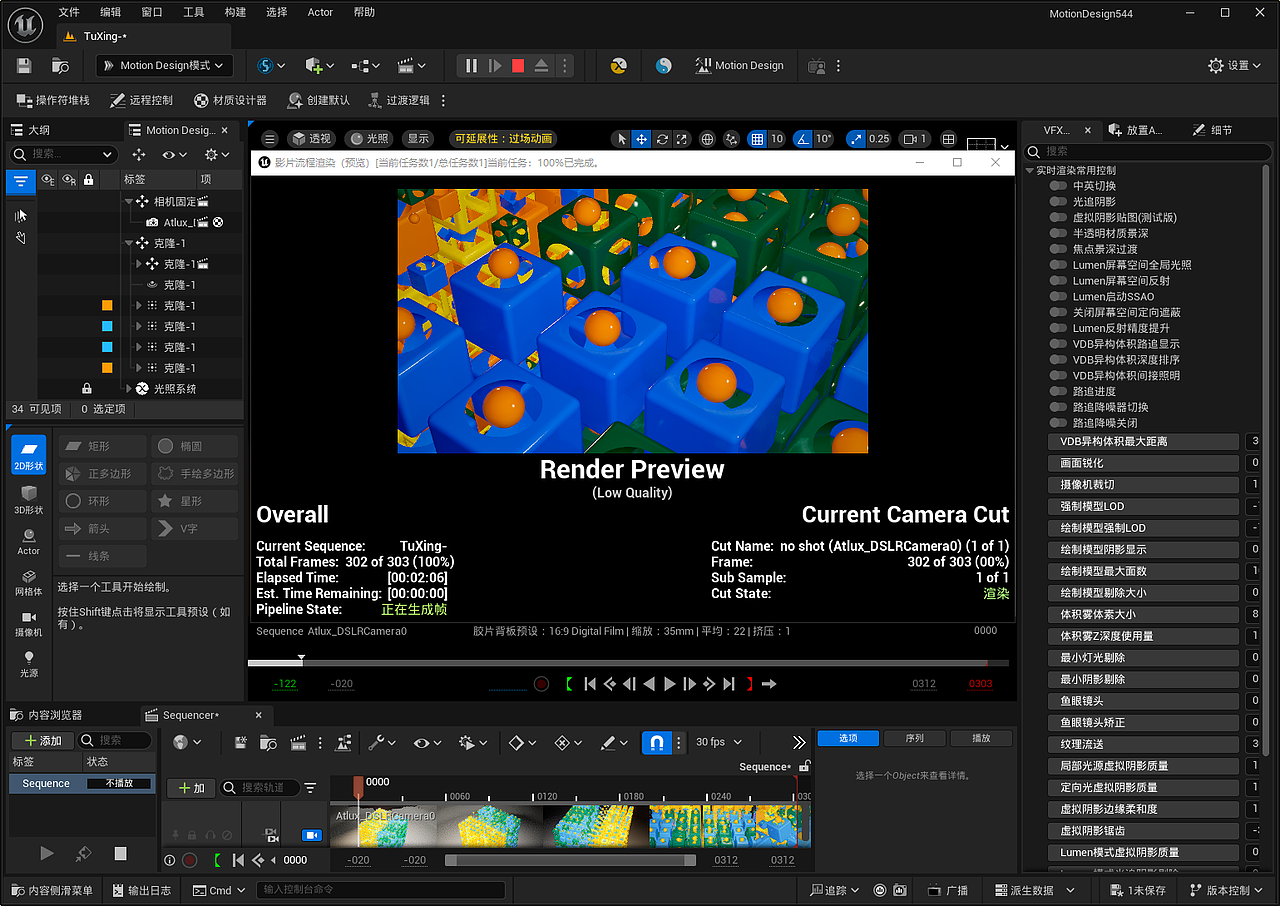Toggle the 焦点景深过渡 switch
The image size is (1280, 906).
pyautogui.click(x=1057, y=249)
